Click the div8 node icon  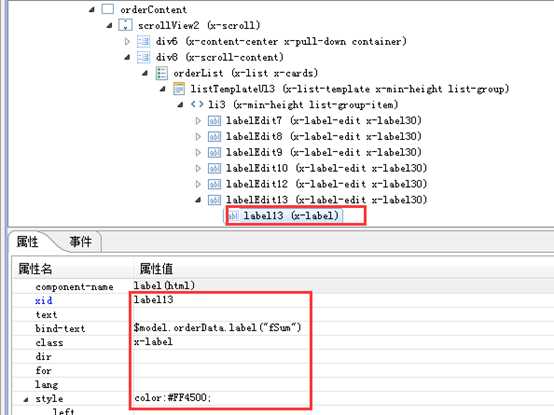143,57
